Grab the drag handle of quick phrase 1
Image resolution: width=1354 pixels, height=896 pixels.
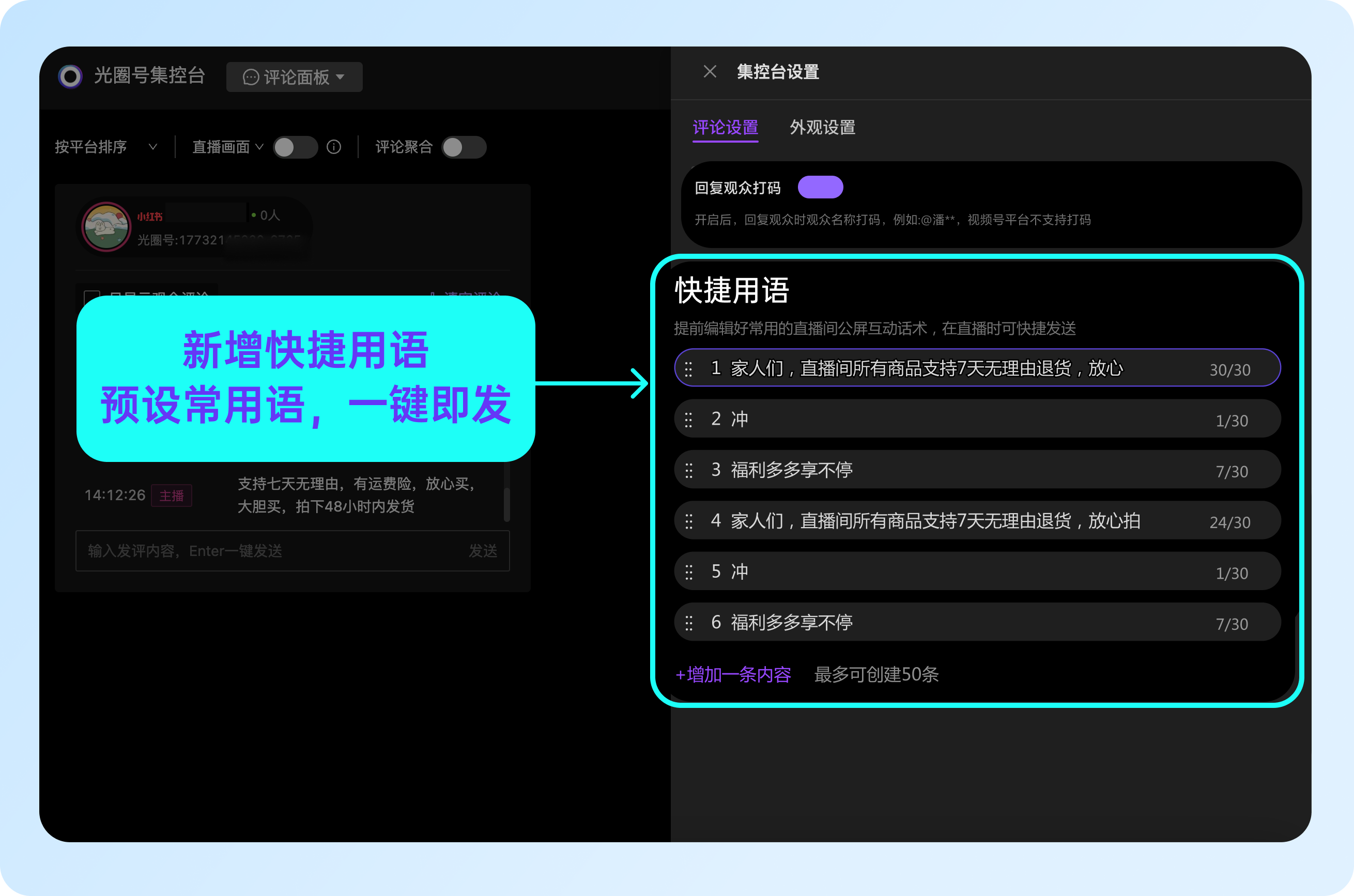coord(689,368)
